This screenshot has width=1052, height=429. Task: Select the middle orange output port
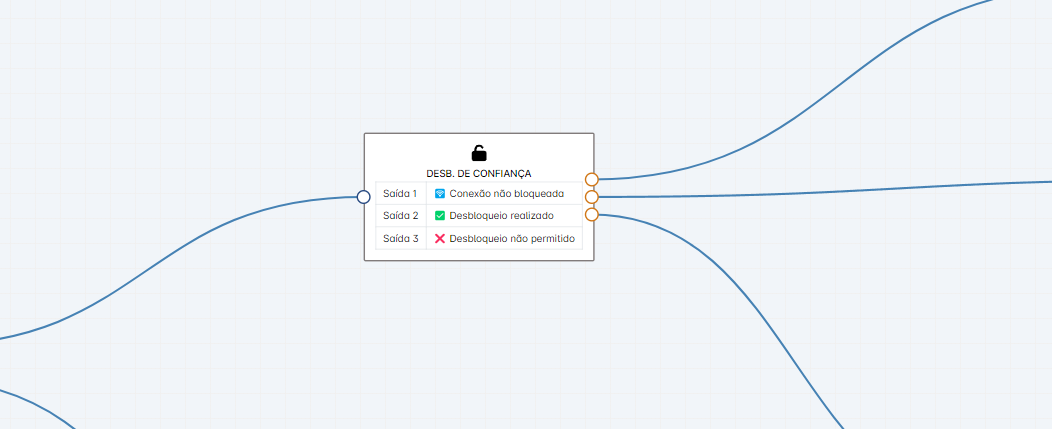pyautogui.click(x=592, y=197)
